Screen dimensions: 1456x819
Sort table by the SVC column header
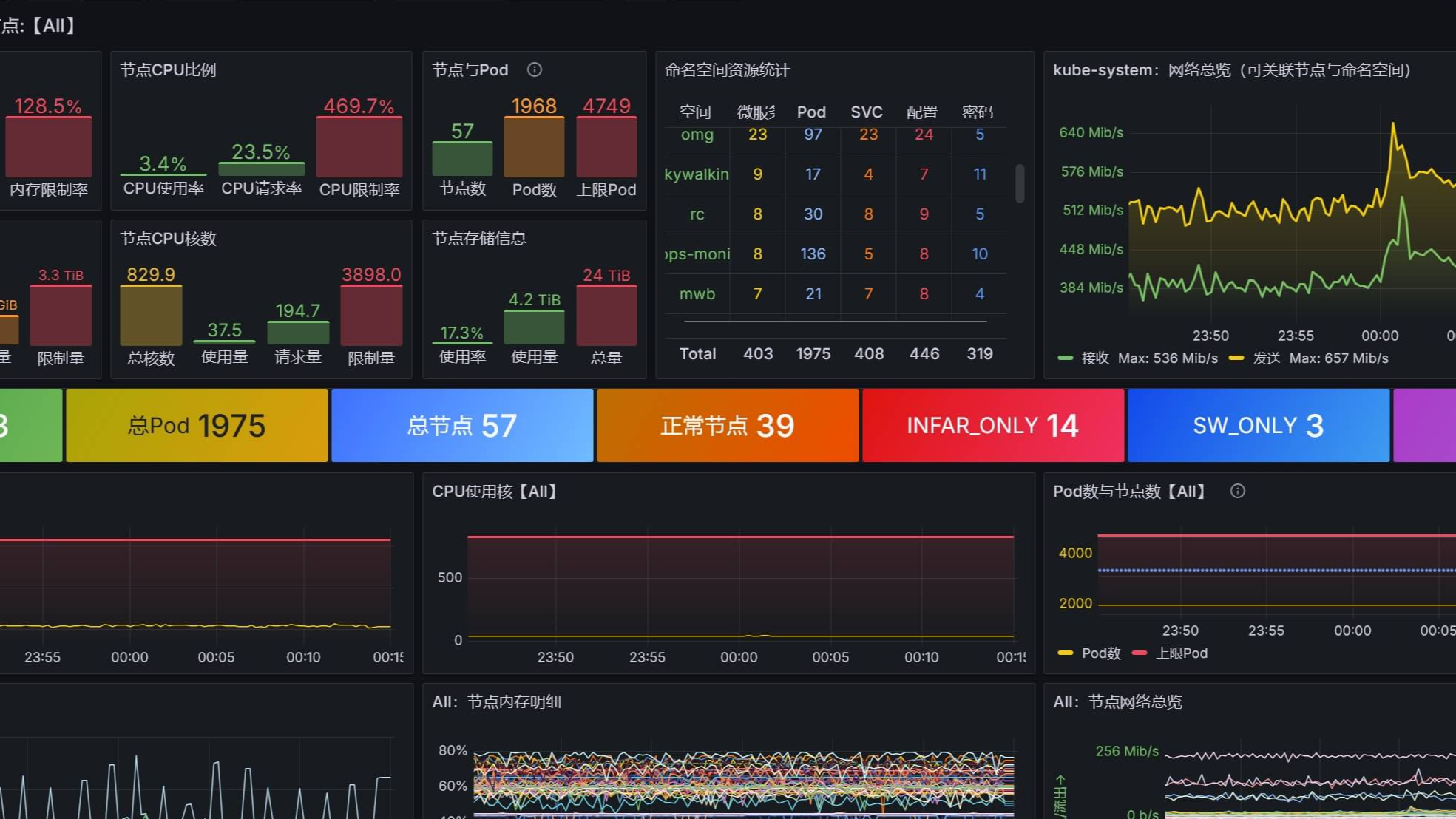coord(867,112)
